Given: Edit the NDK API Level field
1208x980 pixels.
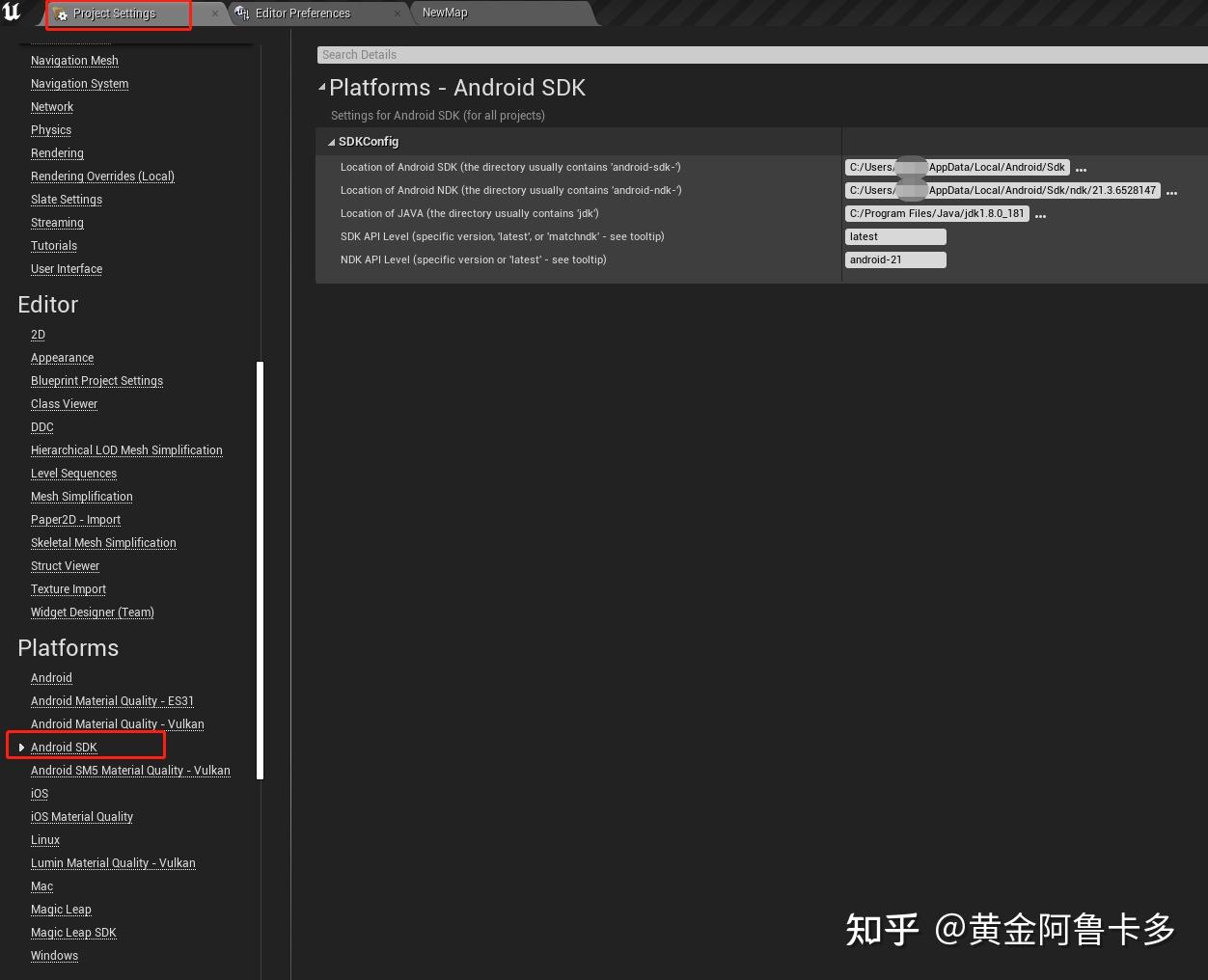Looking at the screenshot, I should click(895, 259).
